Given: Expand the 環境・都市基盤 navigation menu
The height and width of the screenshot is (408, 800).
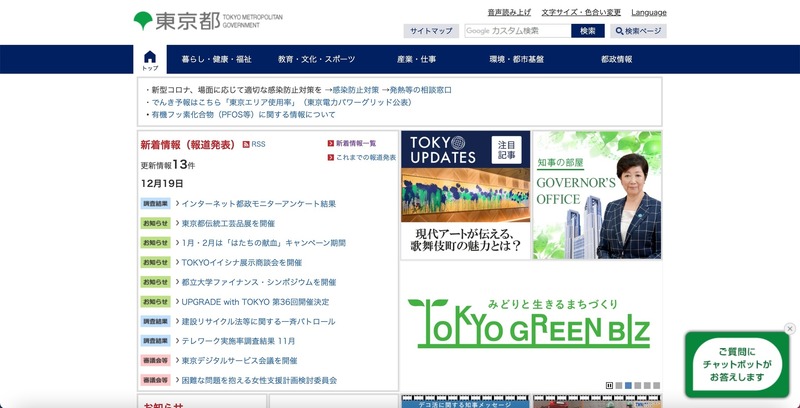Looking at the screenshot, I should (516, 60).
